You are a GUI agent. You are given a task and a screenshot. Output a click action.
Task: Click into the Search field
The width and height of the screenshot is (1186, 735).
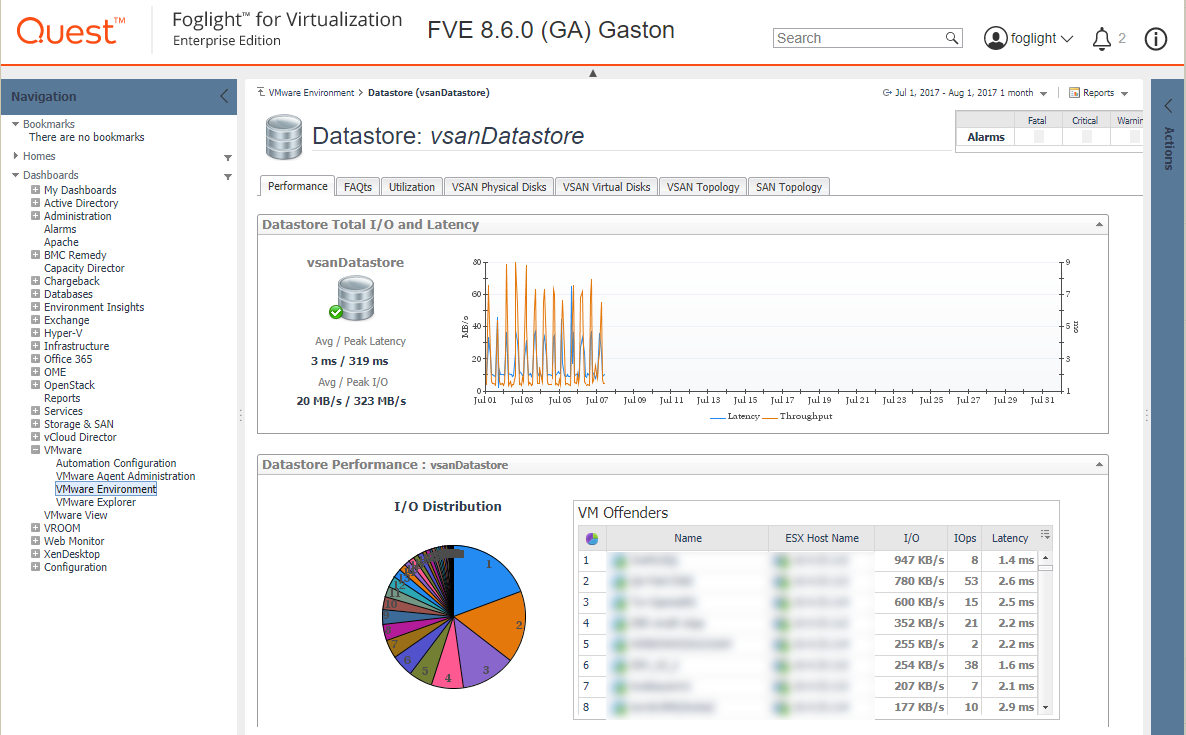(858, 38)
